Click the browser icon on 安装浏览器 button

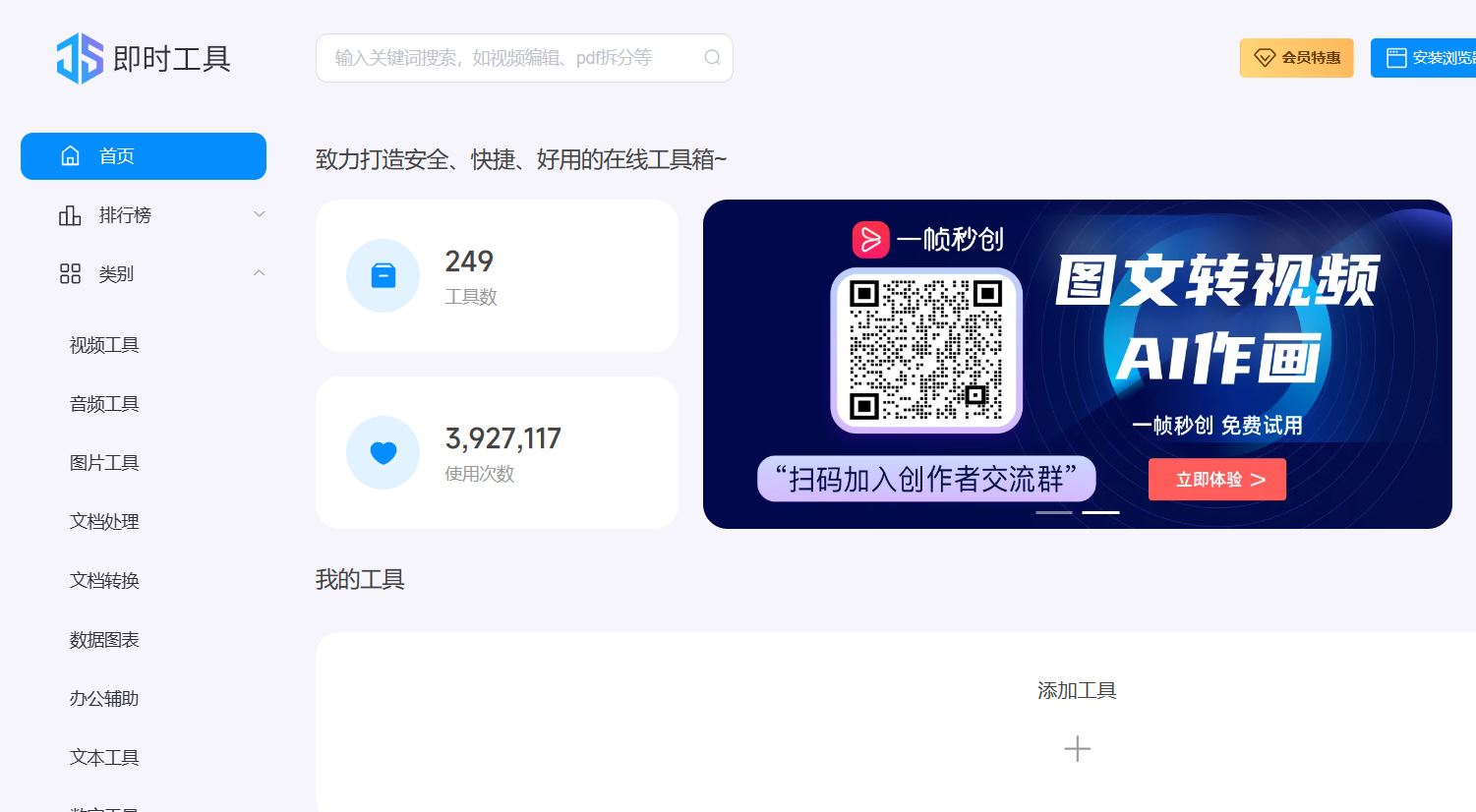click(x=1395, y=57)
